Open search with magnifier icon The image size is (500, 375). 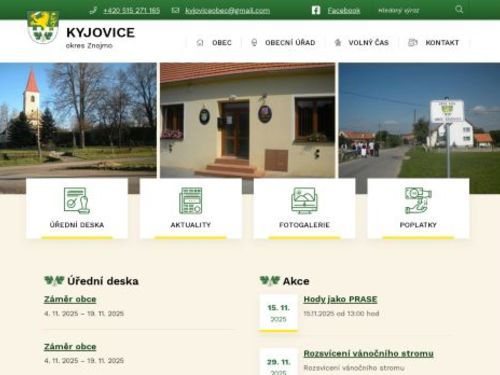pyautogui.click(x=459, y=9)
